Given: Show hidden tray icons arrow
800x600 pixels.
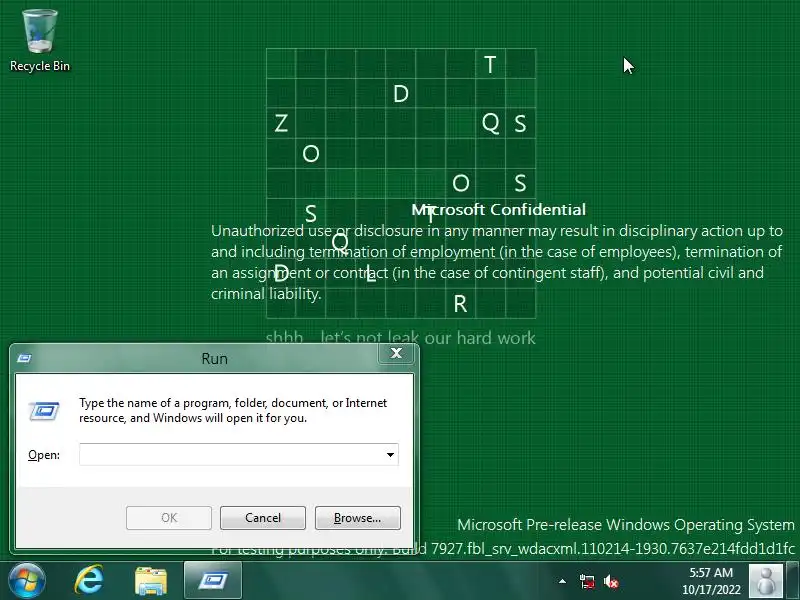Looking at the screenshot, I should (x=562, y=581).
